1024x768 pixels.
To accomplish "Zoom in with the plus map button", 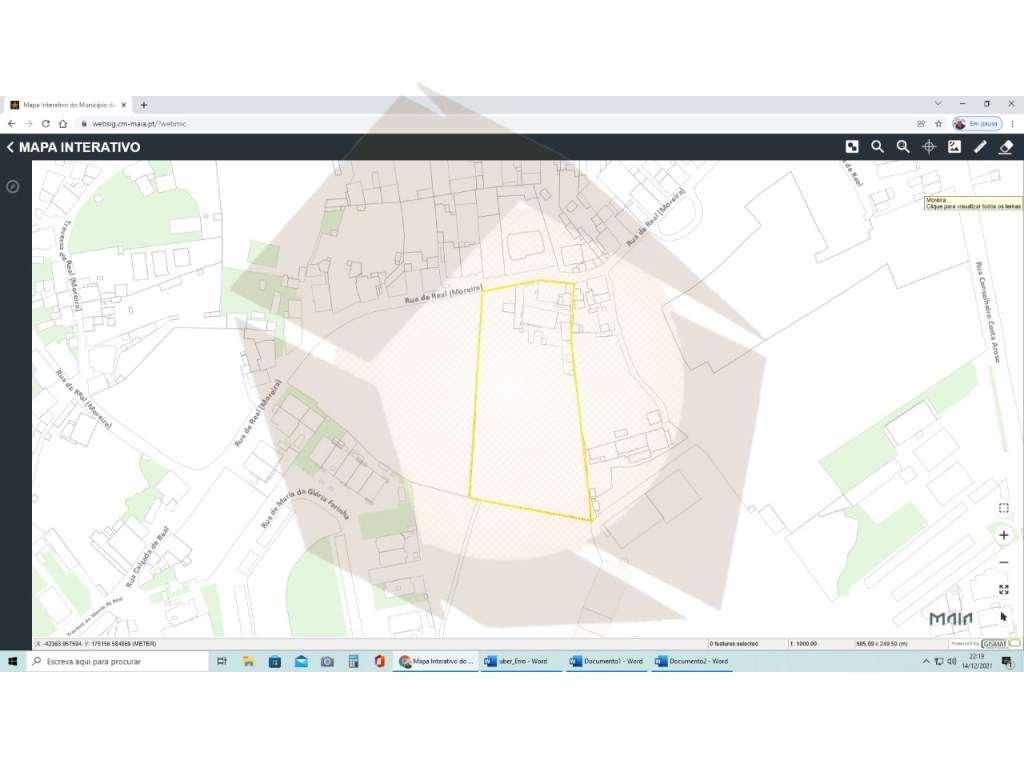I will click(x=1004, y=536).
